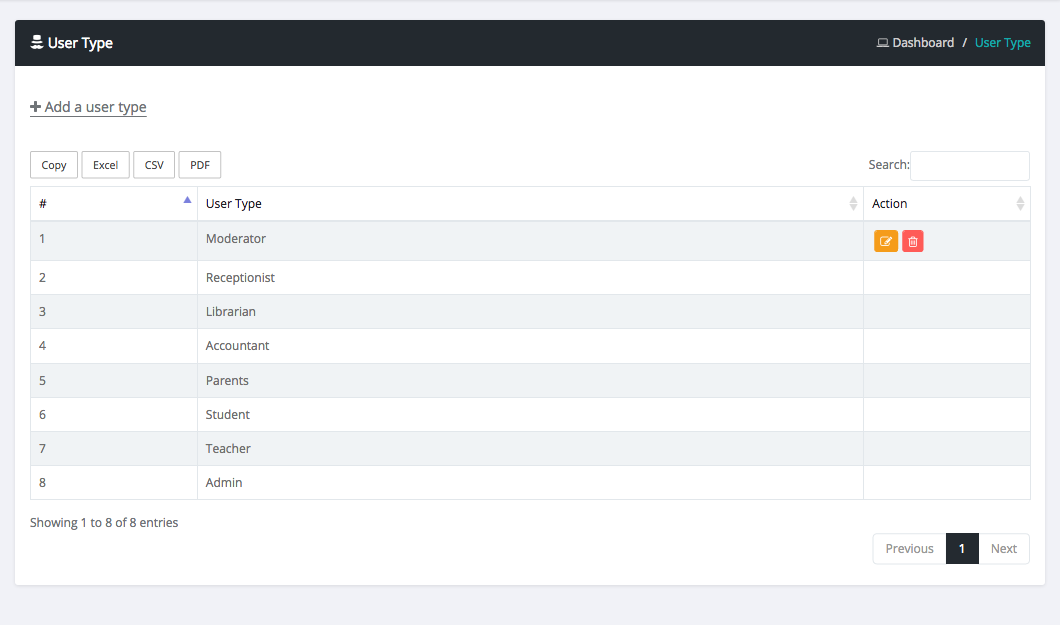Image resolution: width=1060 pixels, height=625 pixels.
Task: Click the plus icon before Add a user type
Action: point(33,106)
